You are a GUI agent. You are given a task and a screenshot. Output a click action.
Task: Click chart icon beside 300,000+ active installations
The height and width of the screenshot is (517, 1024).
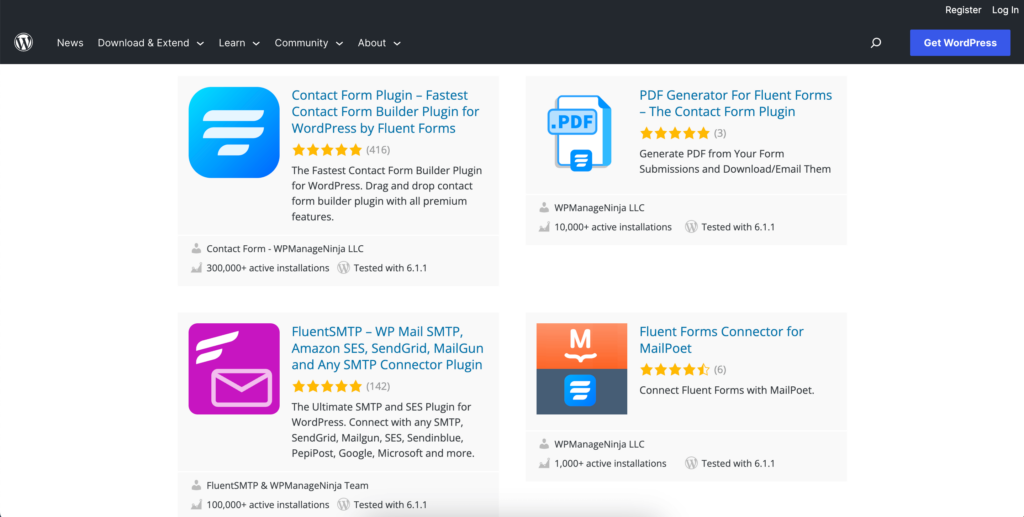coord(196,268)
